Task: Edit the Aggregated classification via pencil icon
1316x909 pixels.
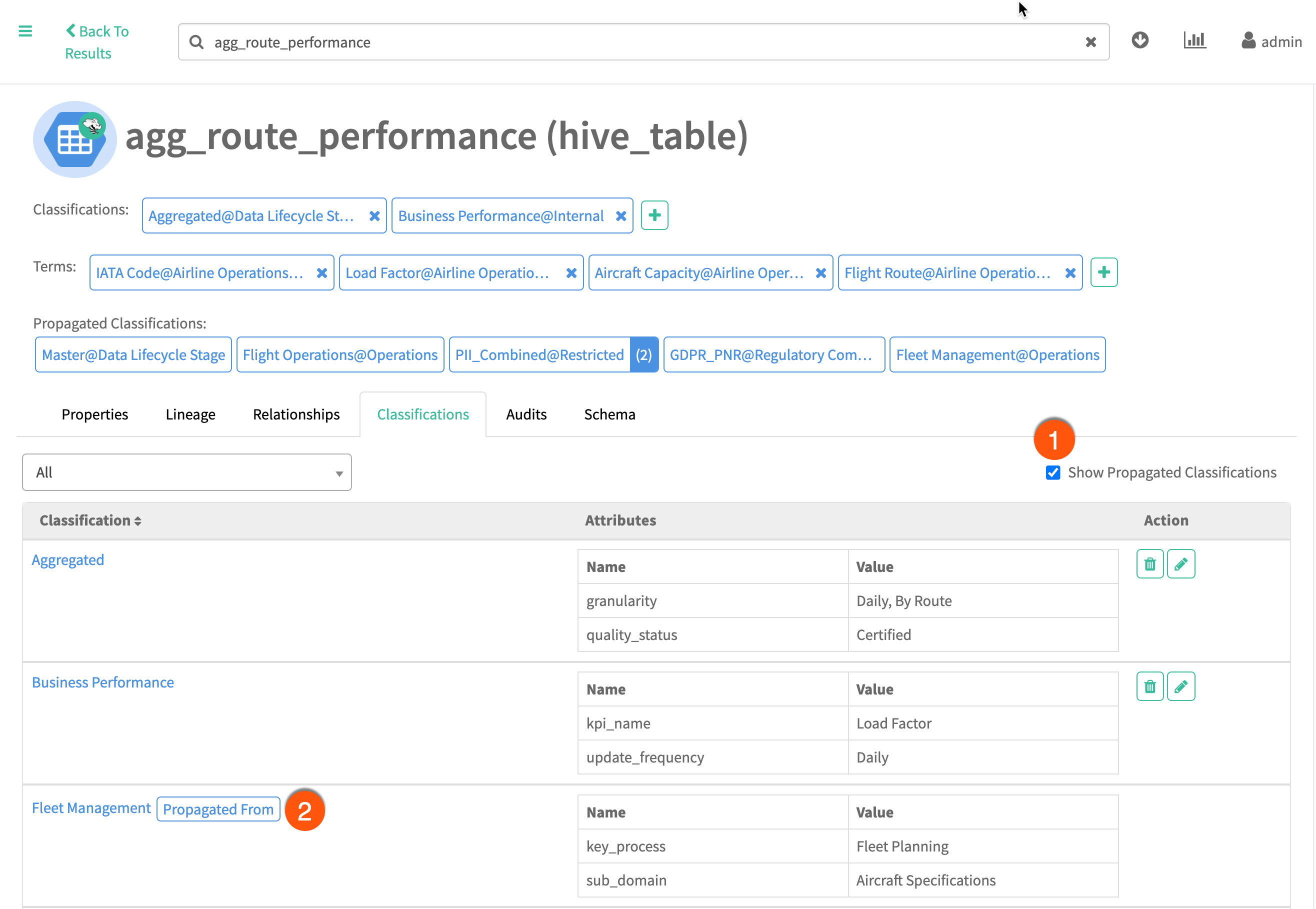Action: (x=1180, y=564)
